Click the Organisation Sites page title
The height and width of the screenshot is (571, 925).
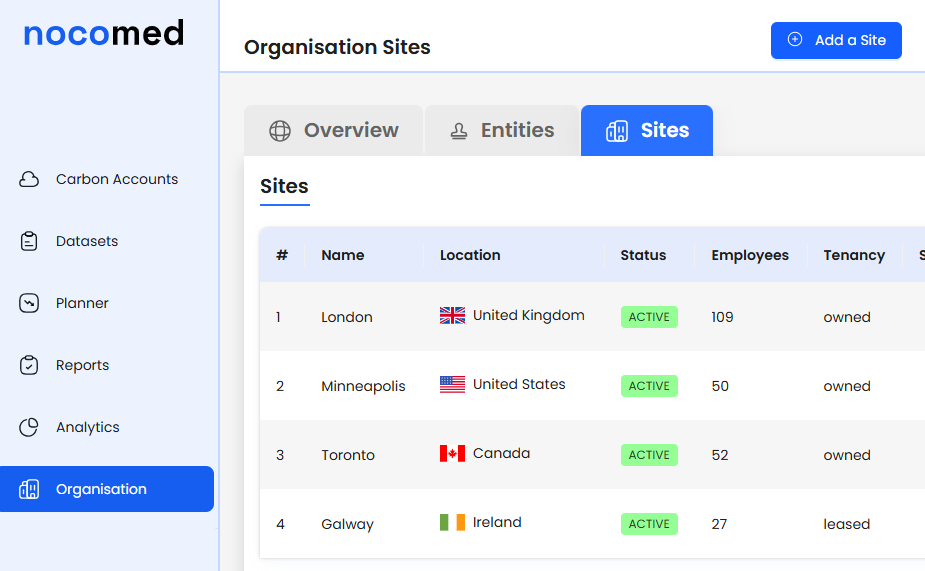tap(337, 47)
